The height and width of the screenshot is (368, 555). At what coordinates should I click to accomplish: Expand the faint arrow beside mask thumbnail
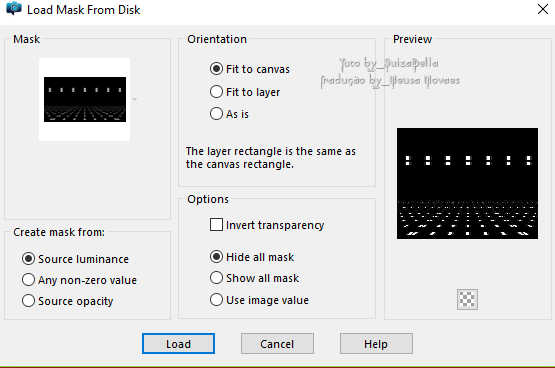[x=135, y=99]
